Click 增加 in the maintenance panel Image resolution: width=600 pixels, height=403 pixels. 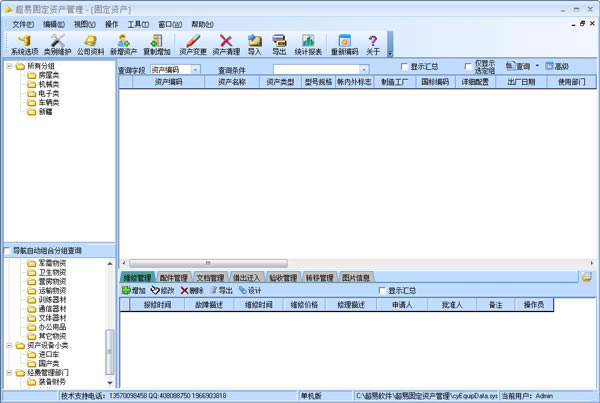pos(134,290)
